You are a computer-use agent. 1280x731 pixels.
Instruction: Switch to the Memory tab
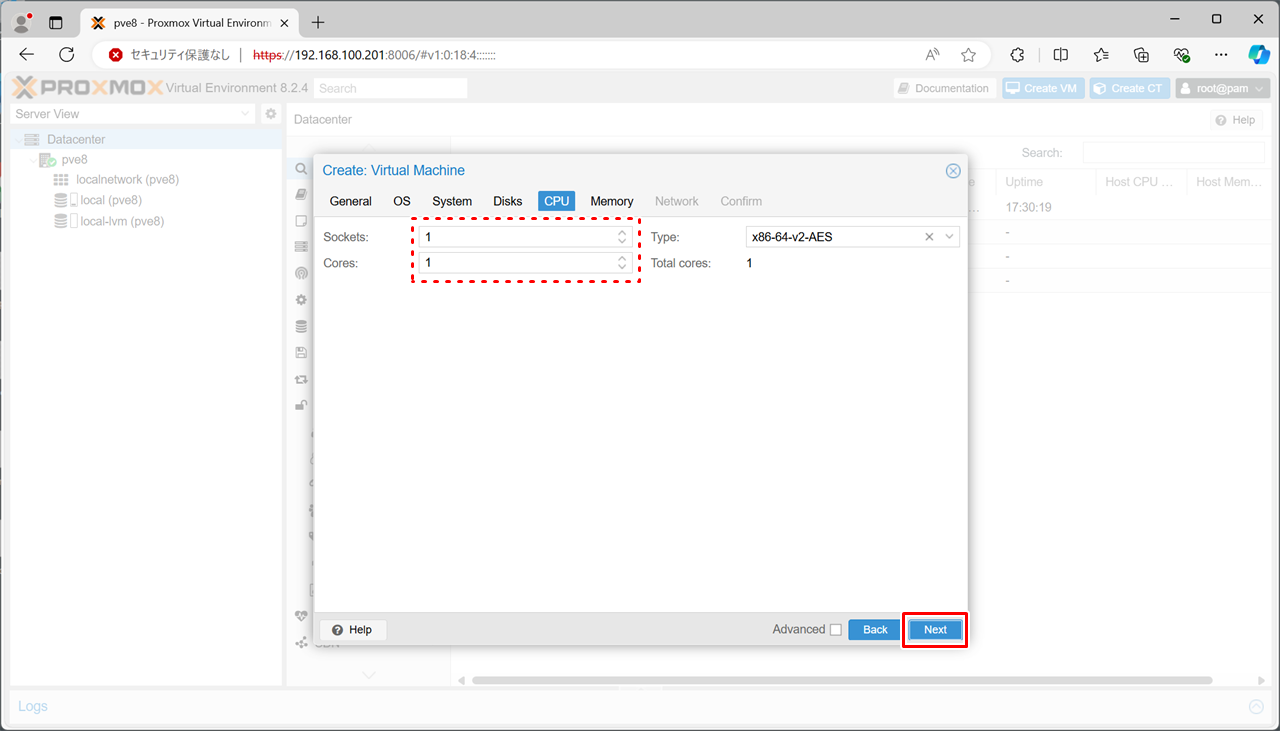(611, 201)
